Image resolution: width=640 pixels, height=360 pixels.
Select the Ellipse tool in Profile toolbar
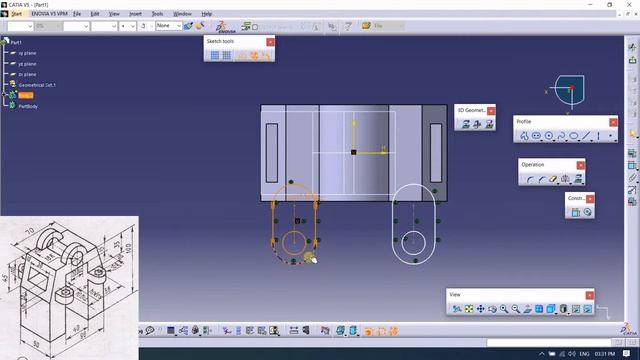(x=574, y=136)
